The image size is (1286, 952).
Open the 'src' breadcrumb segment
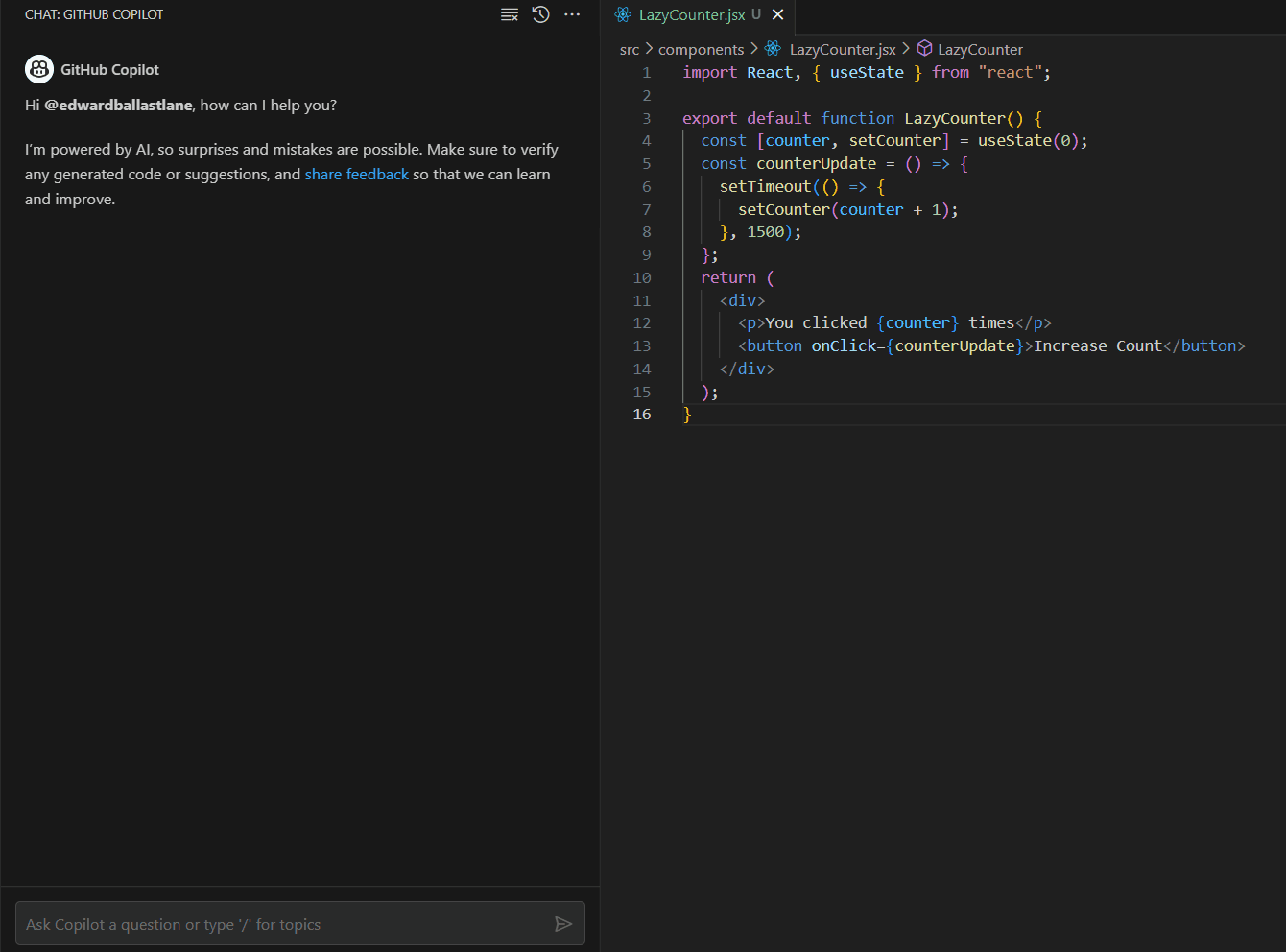630,49
